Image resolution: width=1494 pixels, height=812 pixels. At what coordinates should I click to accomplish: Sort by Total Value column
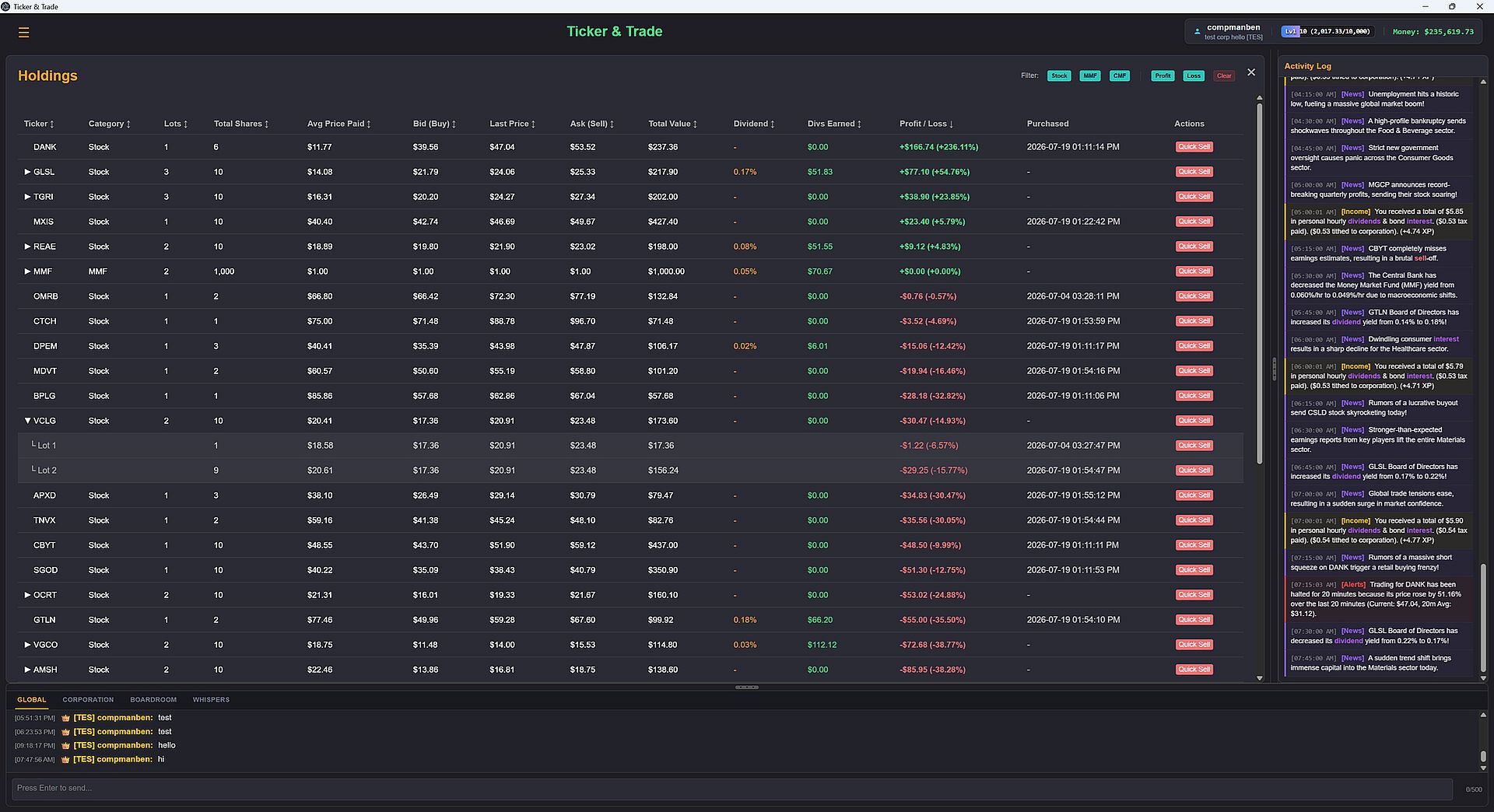click(x=672, y=124)
